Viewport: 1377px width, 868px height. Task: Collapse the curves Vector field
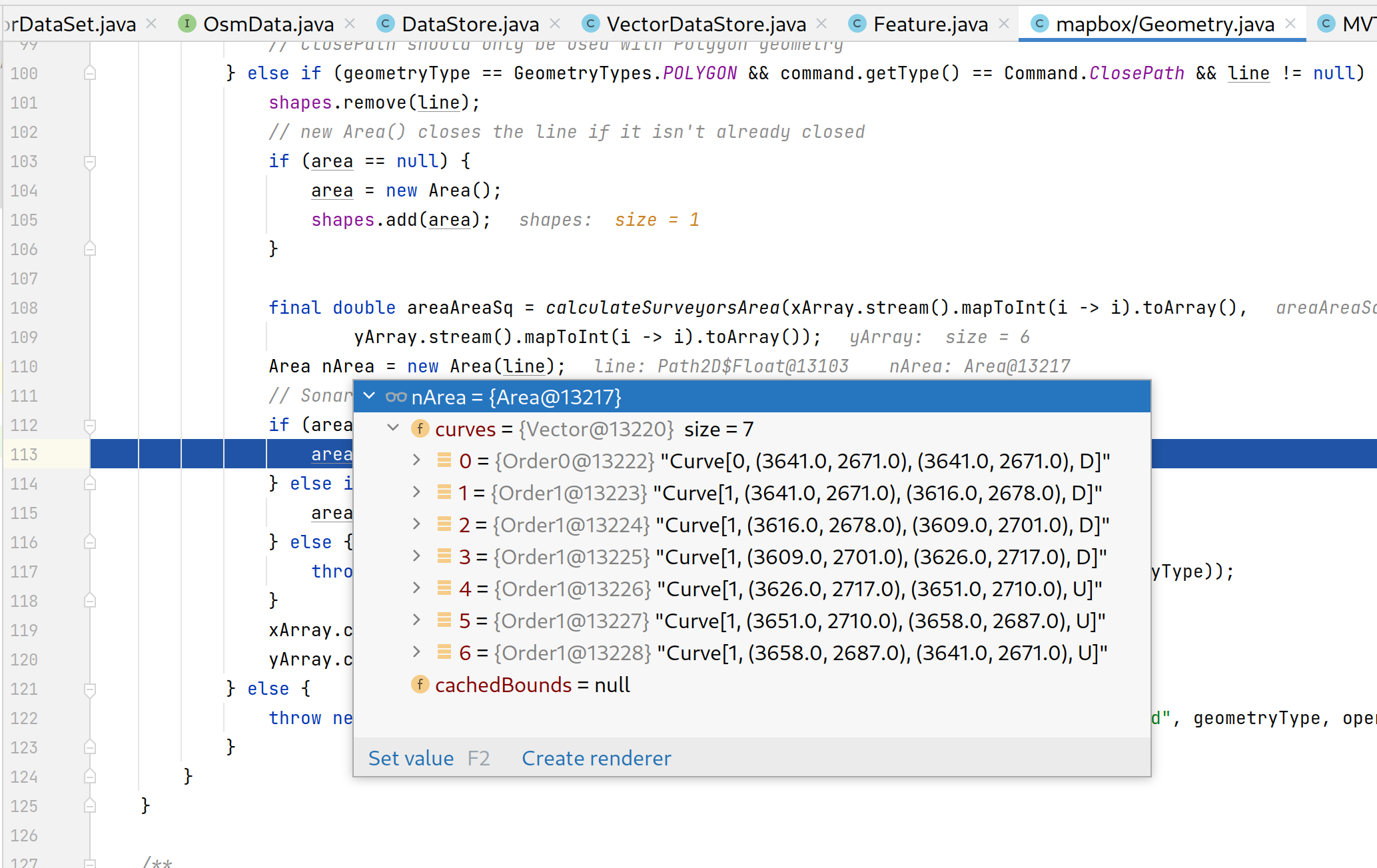point(393,428)
